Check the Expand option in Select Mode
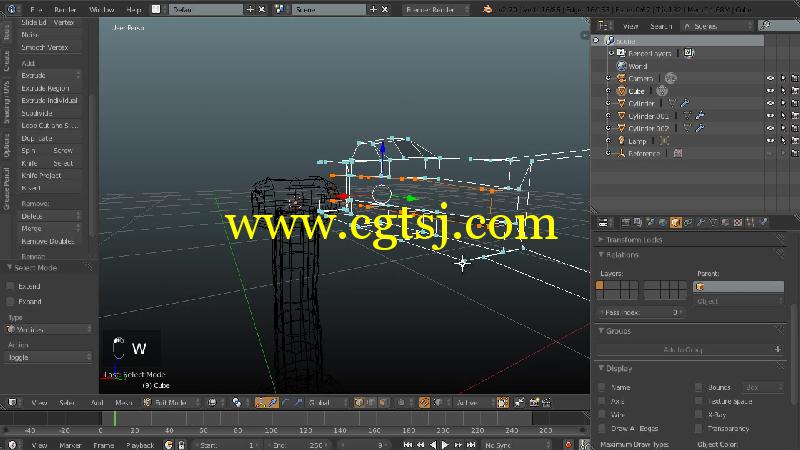 (x=10, y=302)
